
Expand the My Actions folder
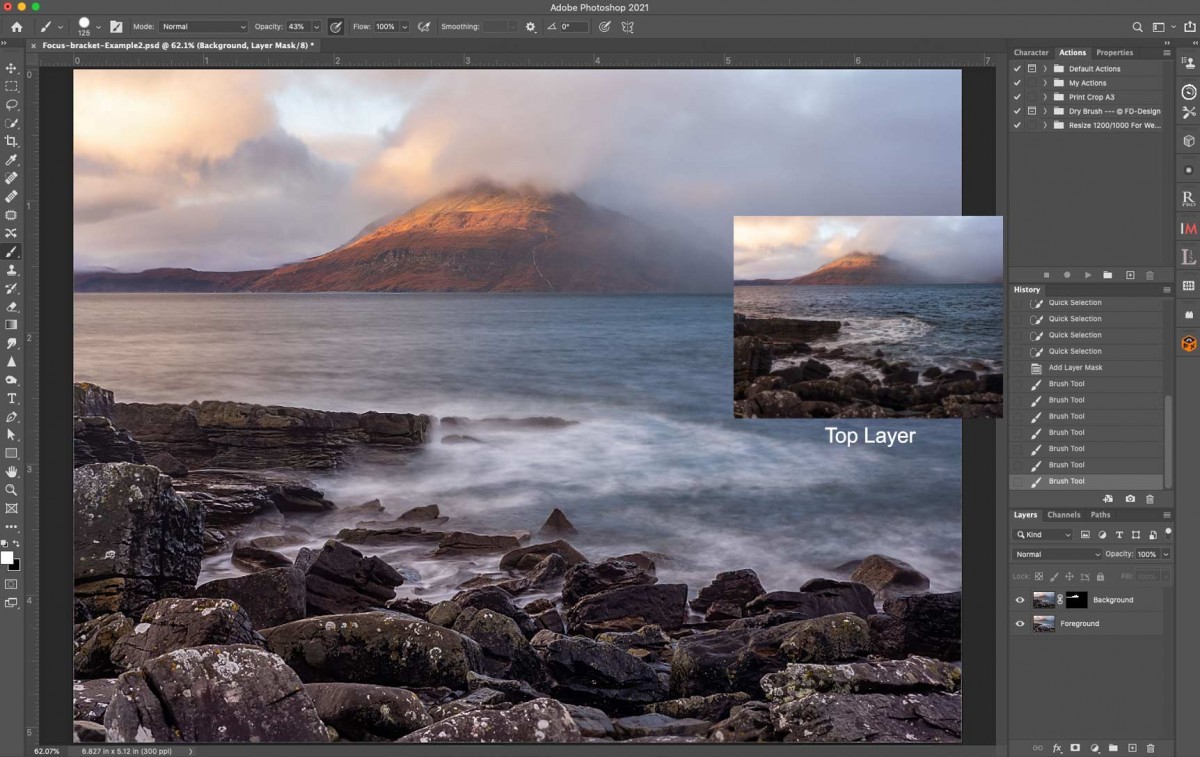point(1045,83)
